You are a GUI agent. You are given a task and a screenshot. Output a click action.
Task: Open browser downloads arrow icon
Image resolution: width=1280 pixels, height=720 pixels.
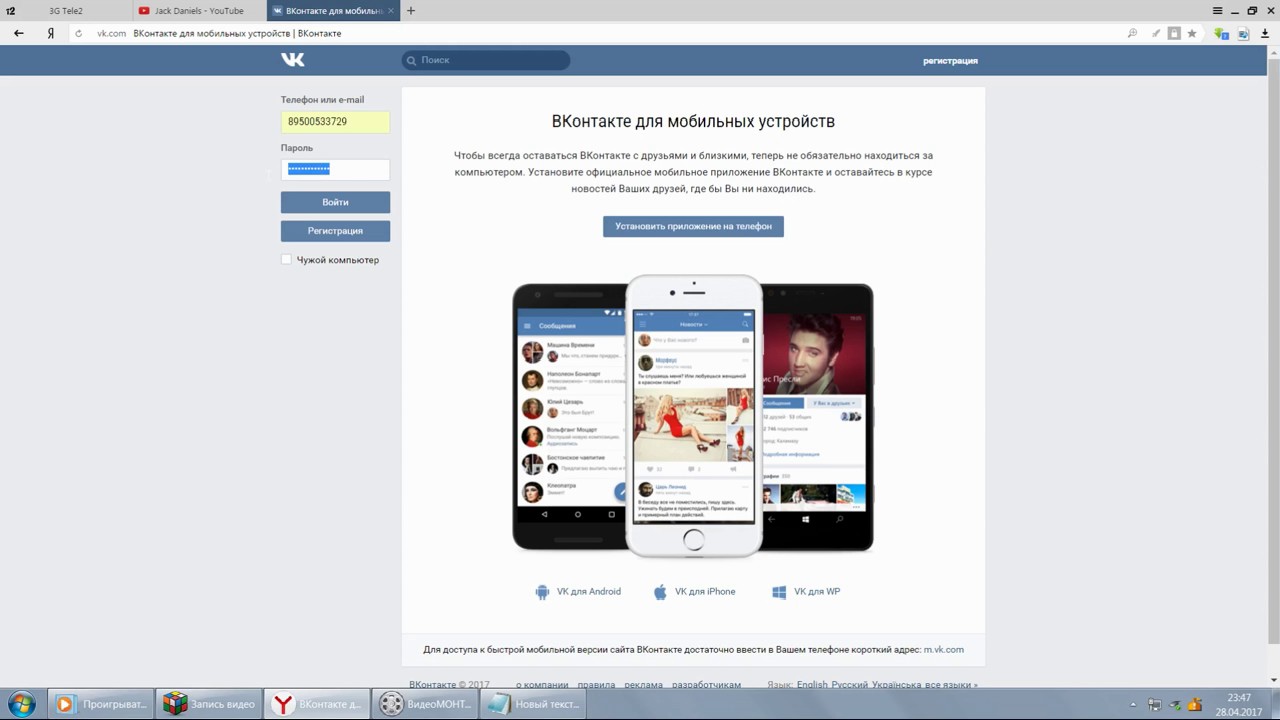[1264, 33]
